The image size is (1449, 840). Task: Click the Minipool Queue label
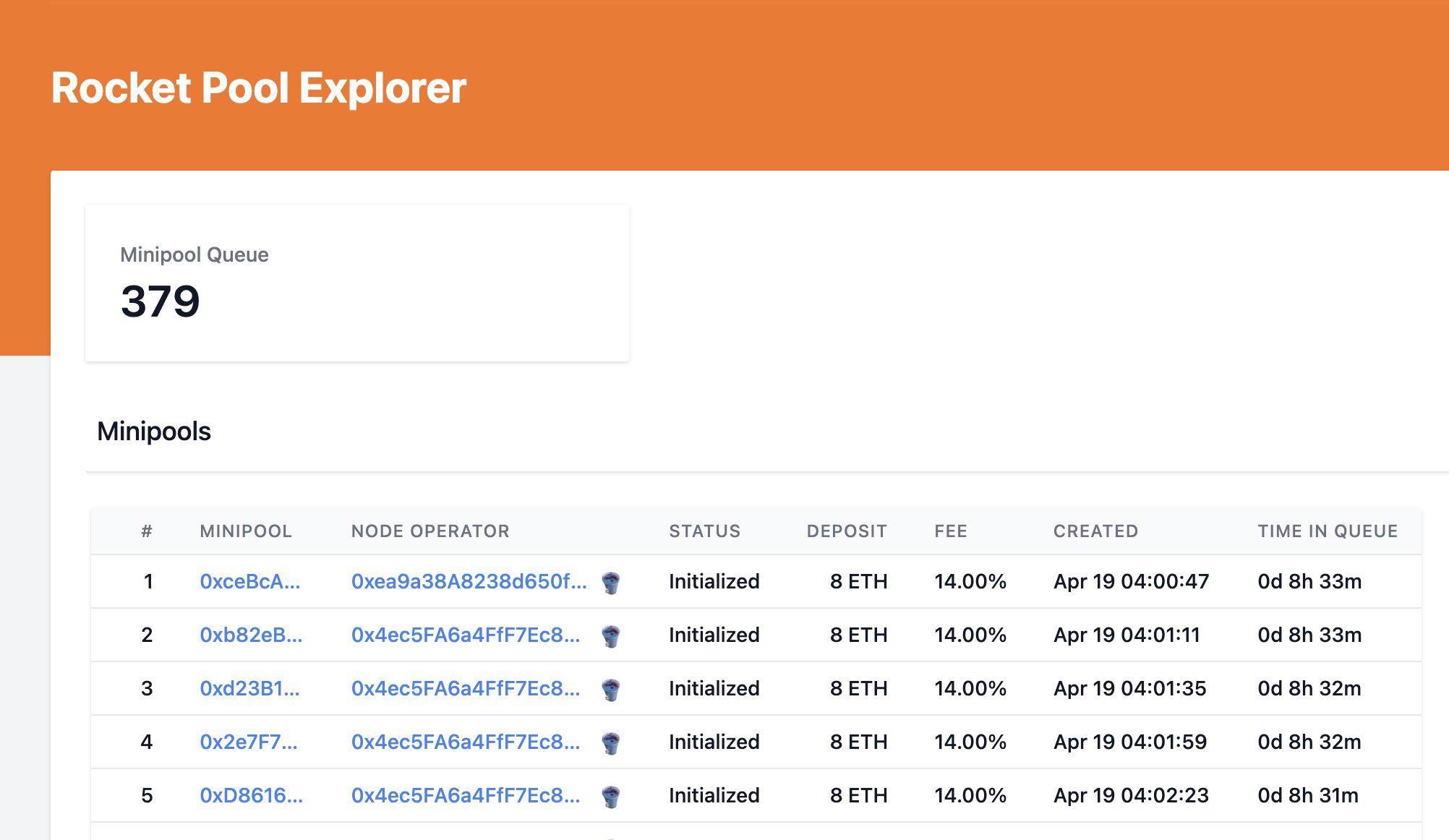pyautogui.click(x=195, y=254)
